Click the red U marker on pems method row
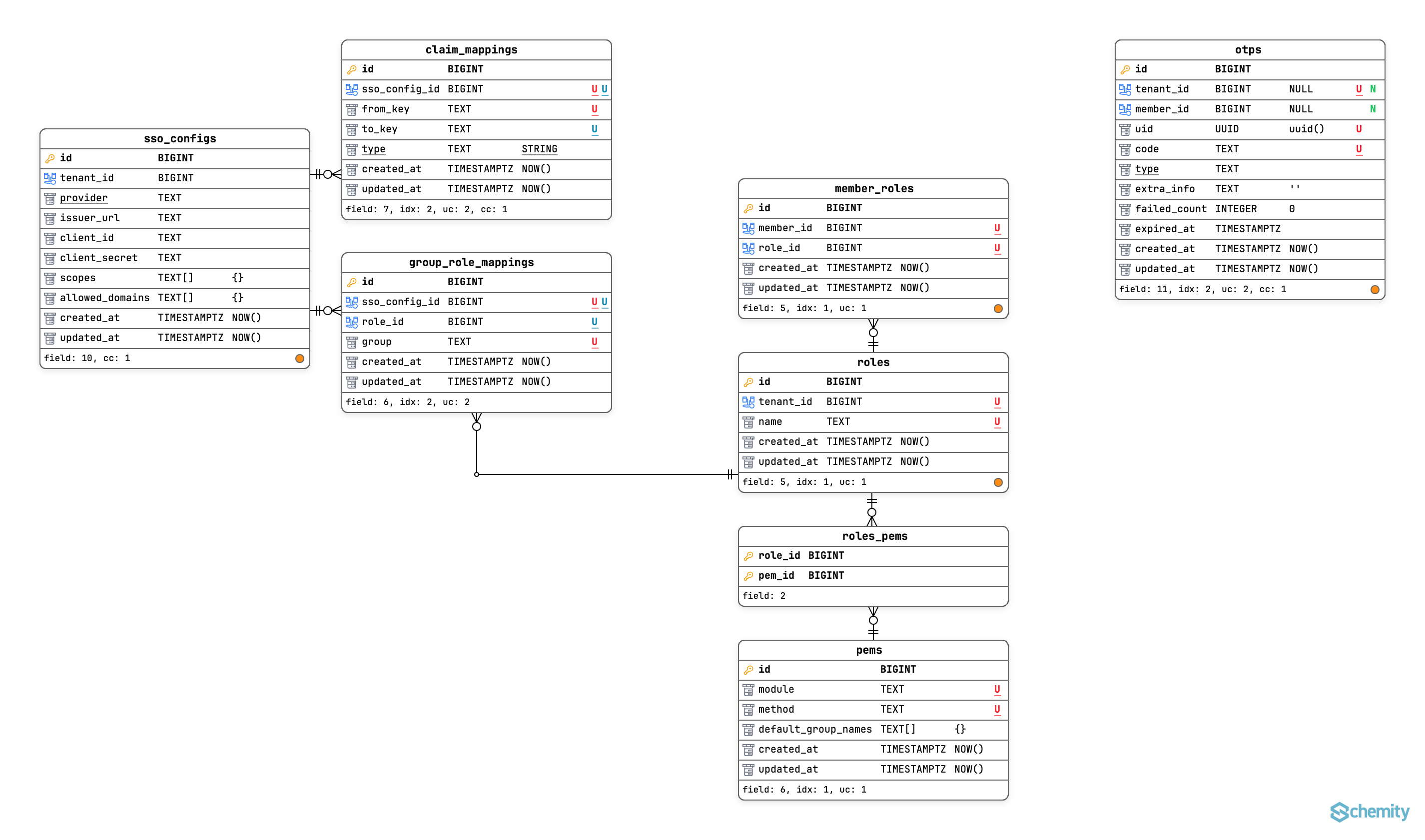This screenshot has width=1425, height=840. coord(997,710)
